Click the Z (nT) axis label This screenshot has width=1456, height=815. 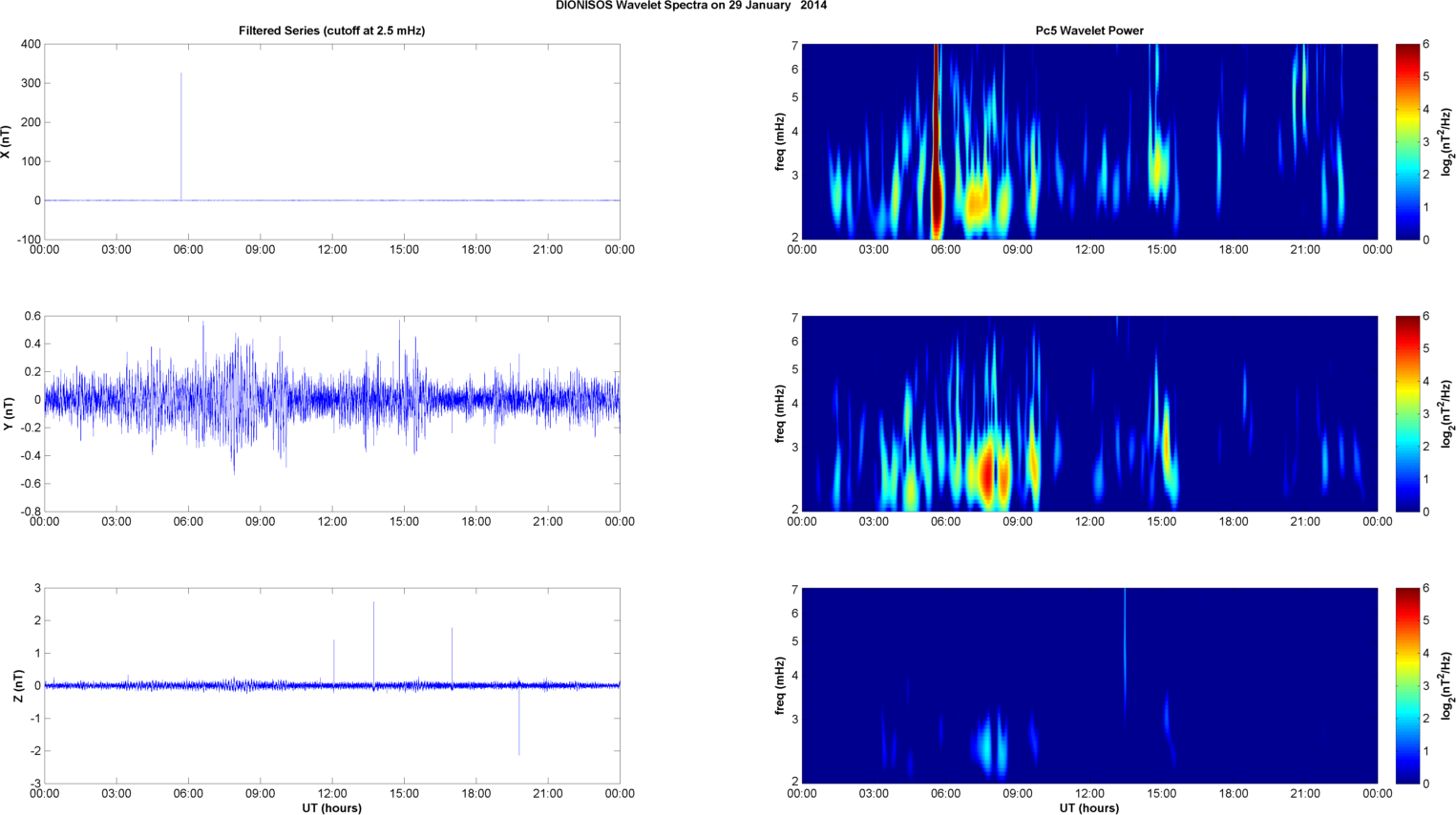tap(18, 685)
